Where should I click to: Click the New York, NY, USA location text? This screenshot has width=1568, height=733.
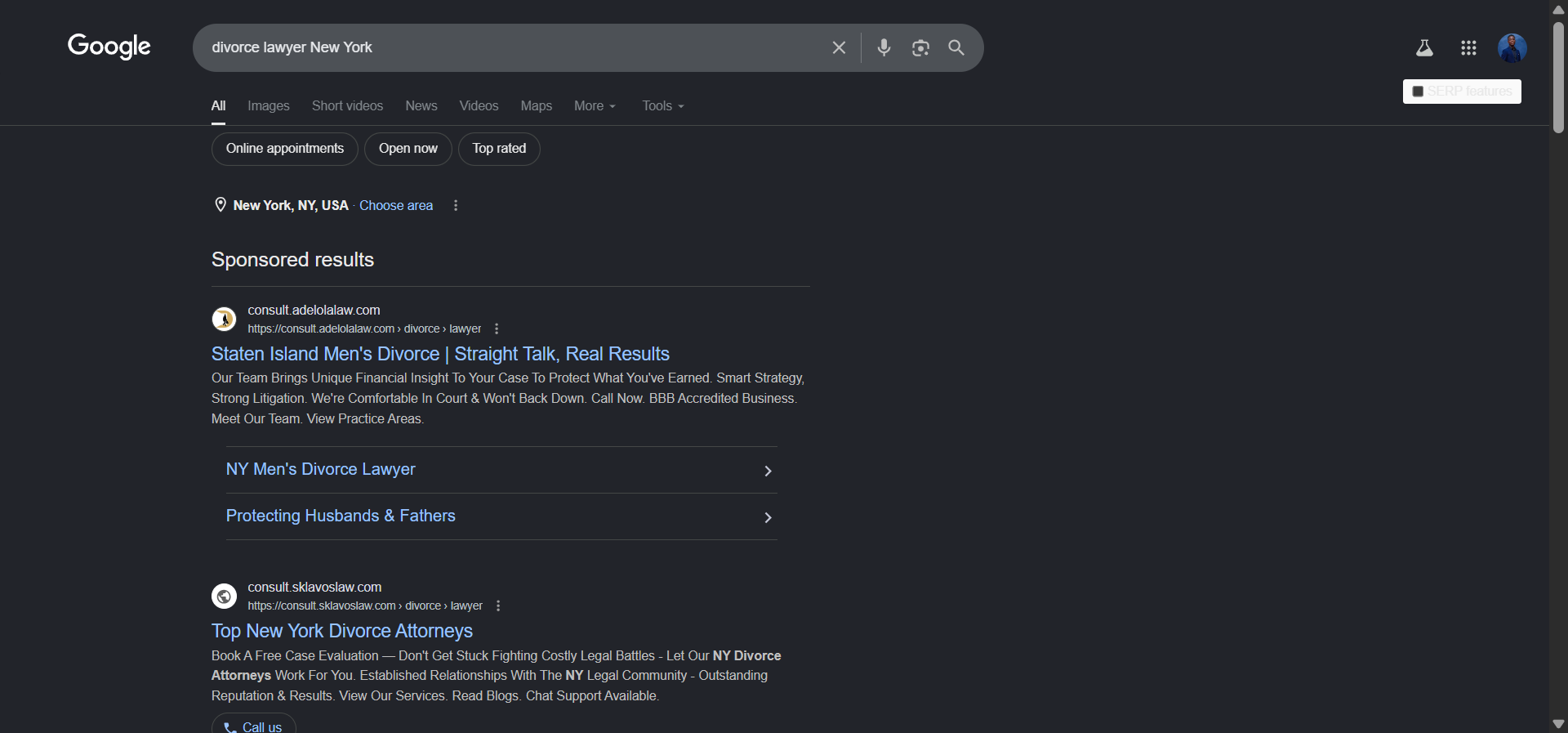291,205
